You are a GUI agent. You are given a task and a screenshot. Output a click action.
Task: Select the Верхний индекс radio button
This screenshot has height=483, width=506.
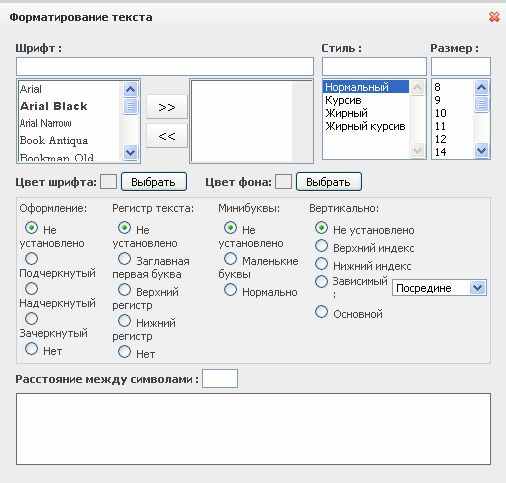click(x=321, y=246)
